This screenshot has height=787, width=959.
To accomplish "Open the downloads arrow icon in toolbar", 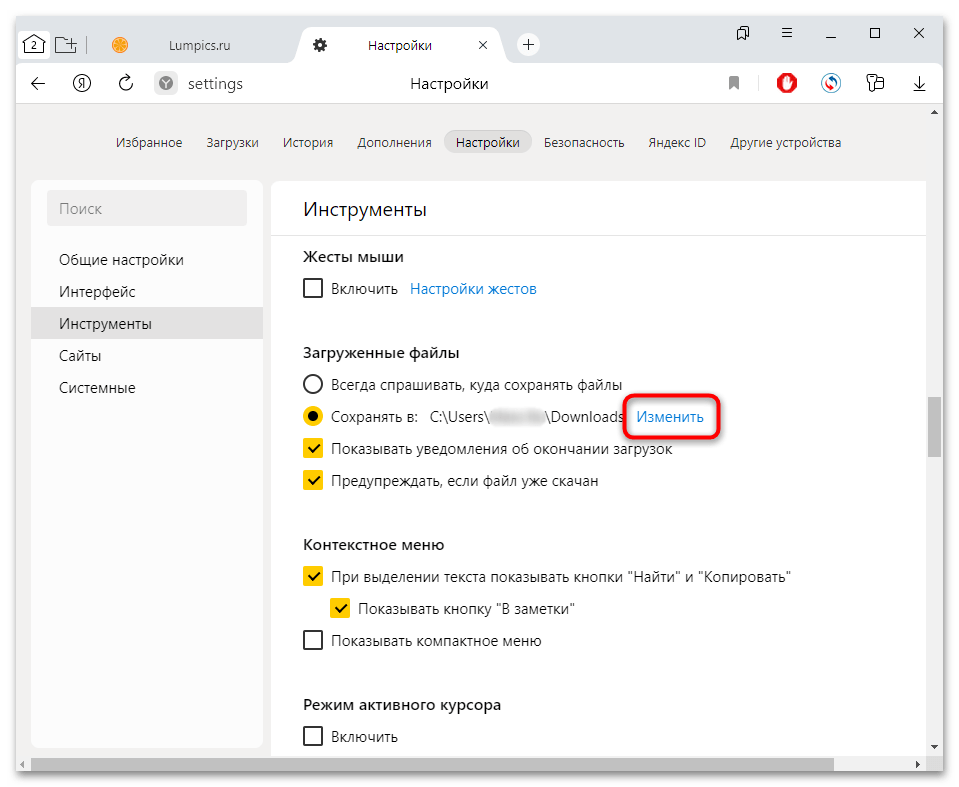I will [x=919, y=84].
